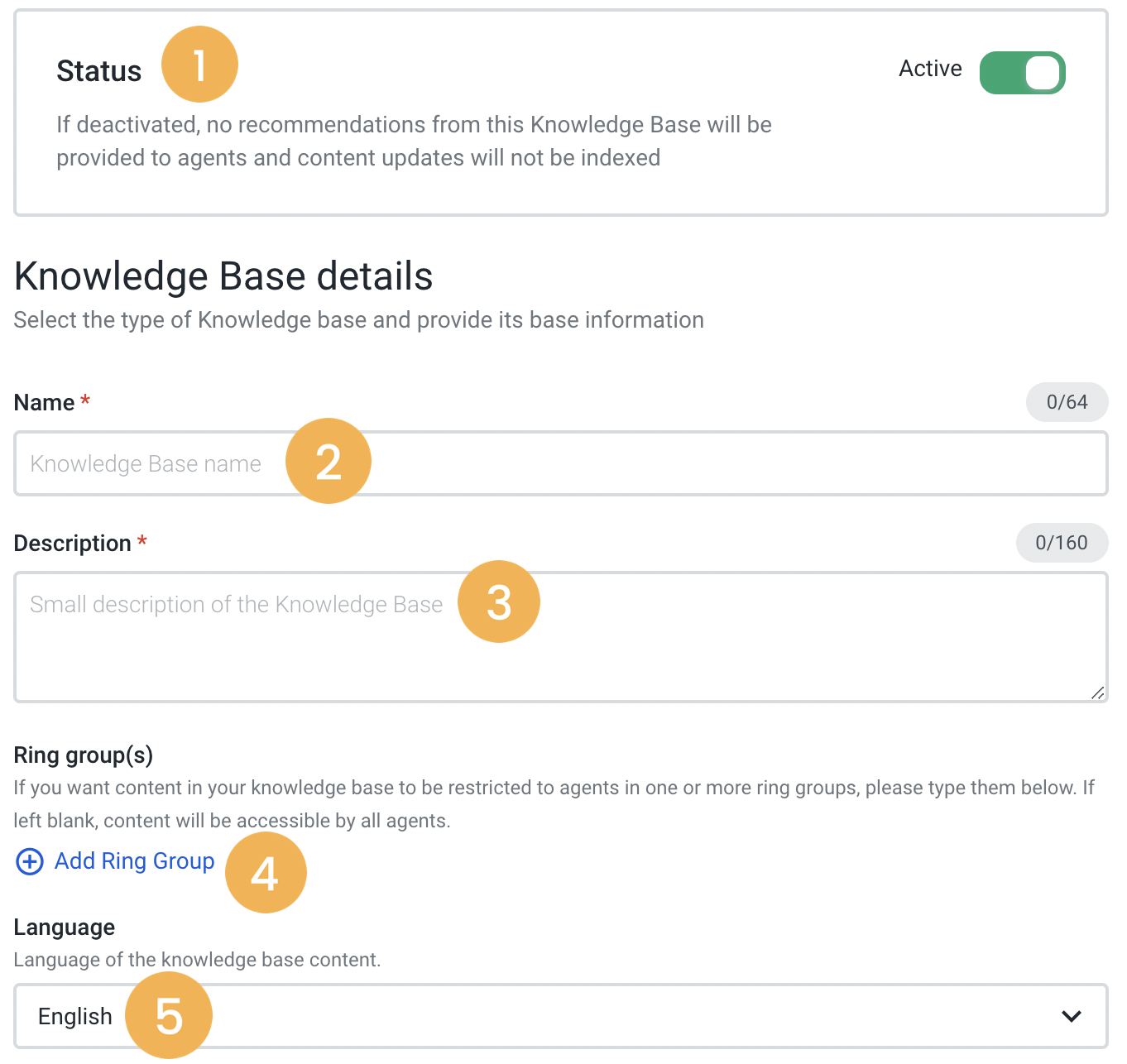Click the orange badge numbered 5 on Language
1127x1064 pixels.
pyautogui.click(x=170, y=1015)
